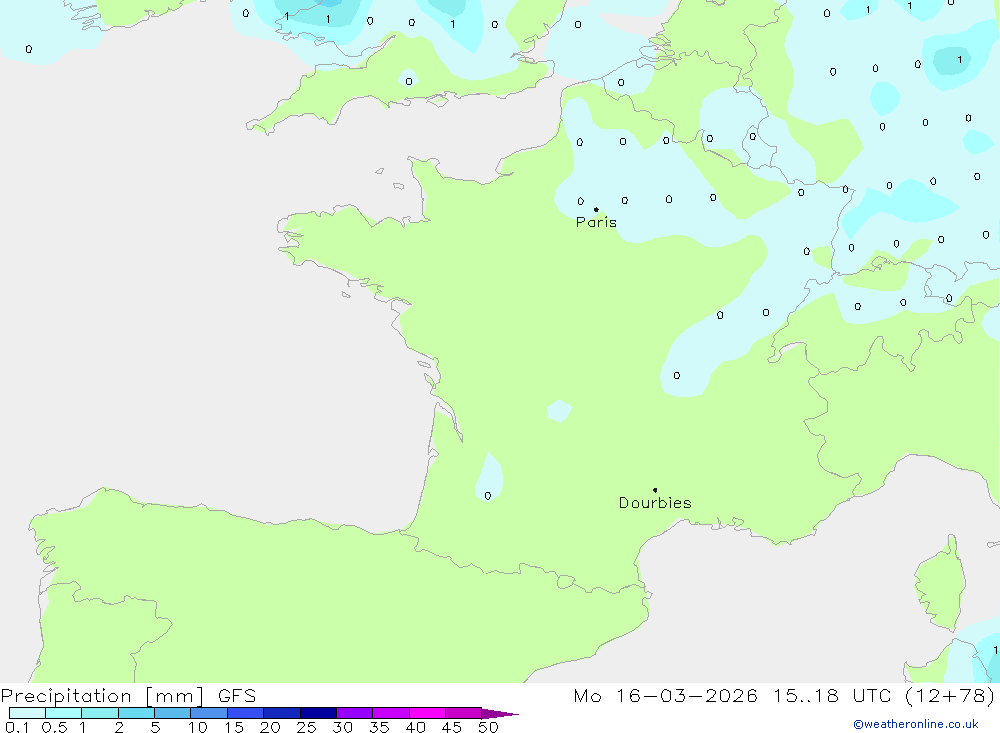This screenshot has width=1000, height=733.
Task: Click the forecast date 'Mo 16-03-2026' text
Action: click(x=665, y=695)
